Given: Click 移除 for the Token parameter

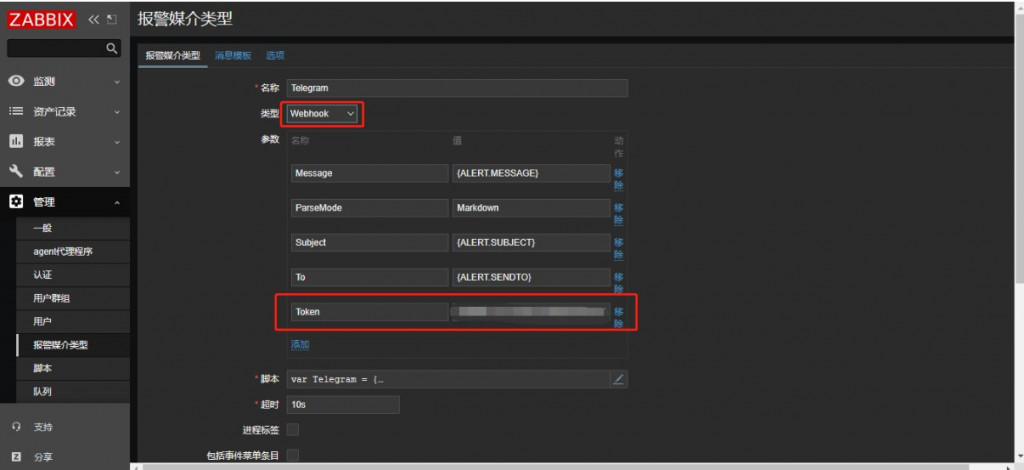Looking at the screenshot, I should [618, 317].
